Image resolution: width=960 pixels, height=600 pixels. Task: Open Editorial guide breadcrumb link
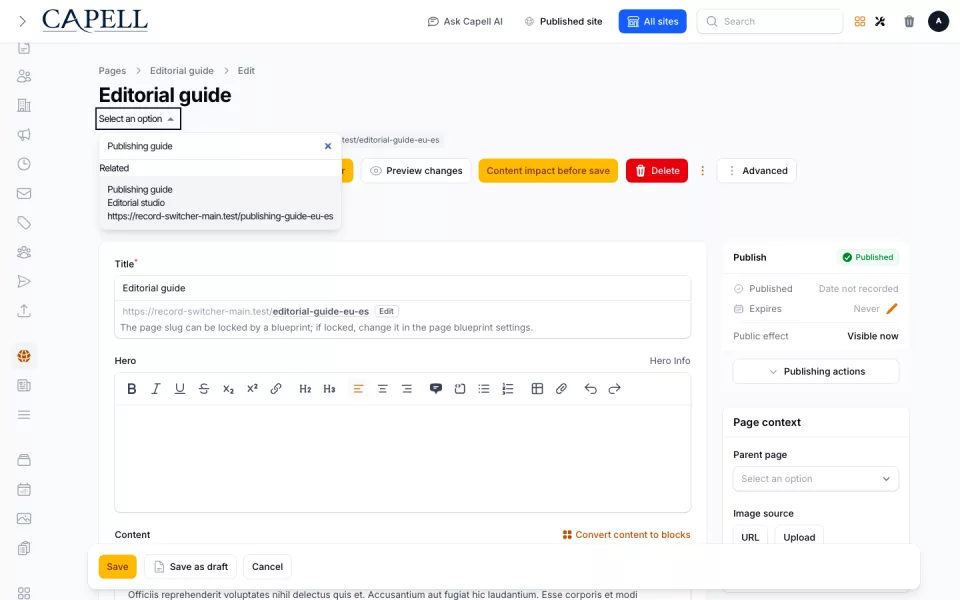(182, 70)
